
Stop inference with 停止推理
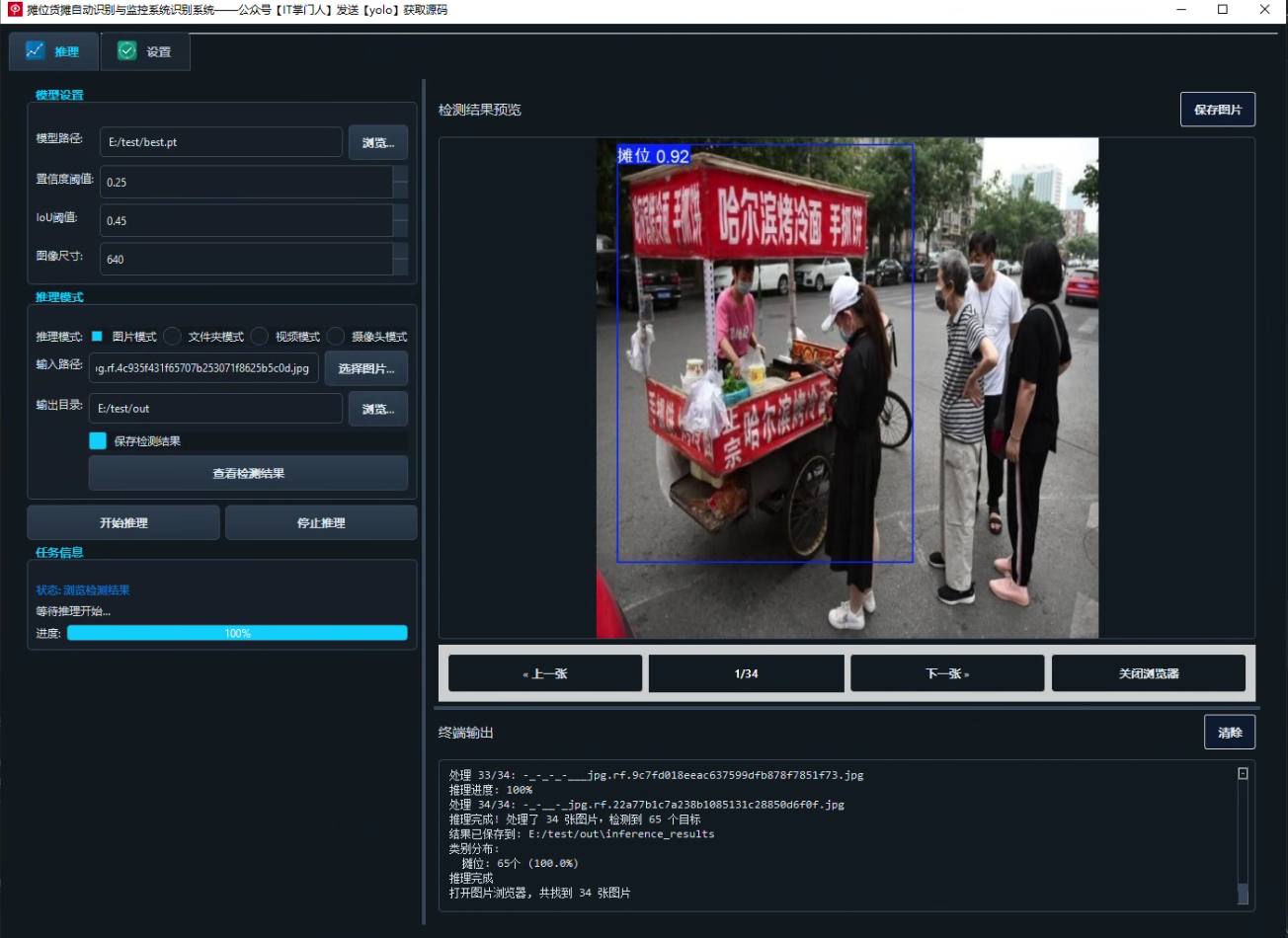click(x=321, y=522)
